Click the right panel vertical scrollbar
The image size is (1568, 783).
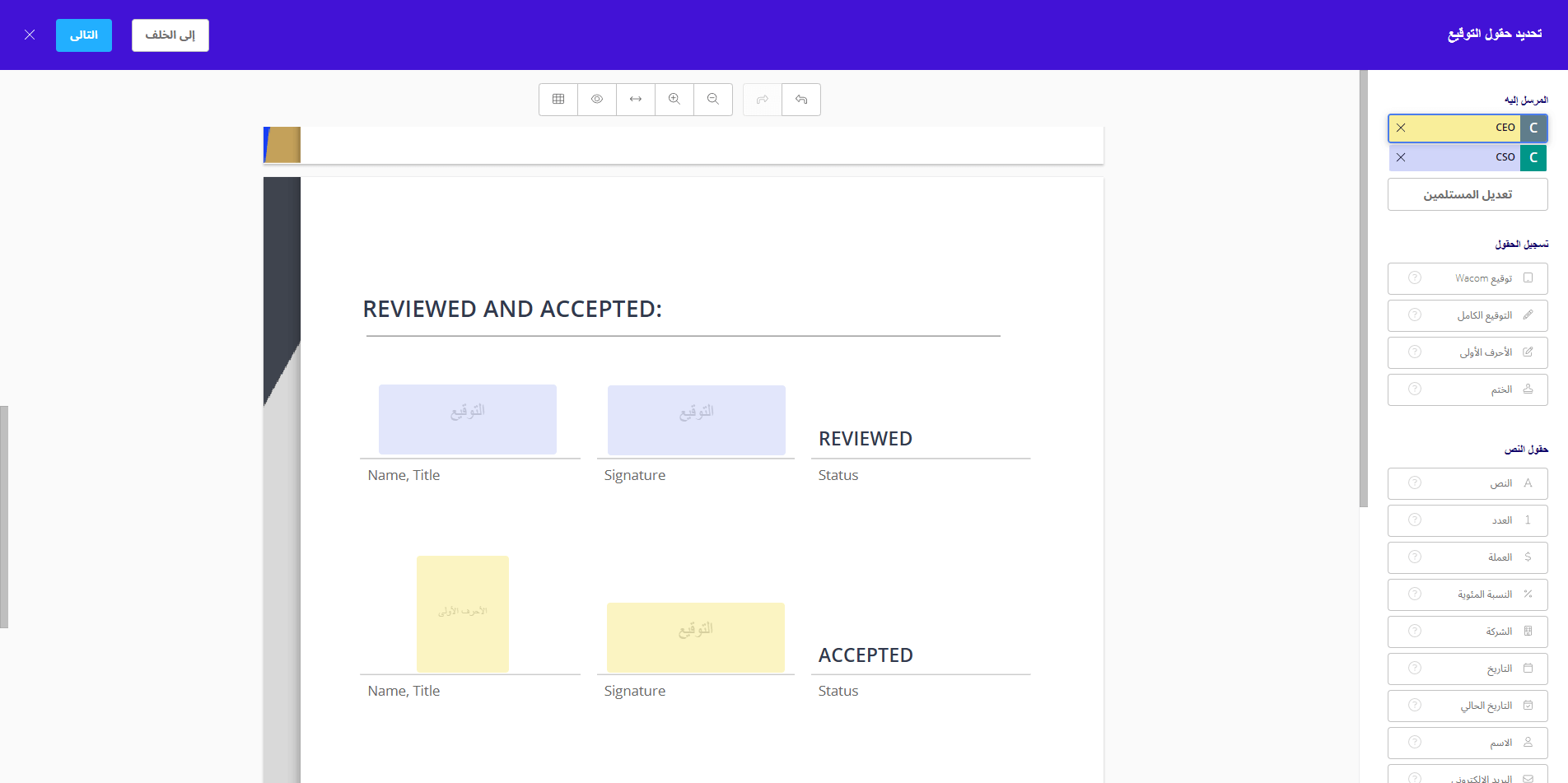coord(1364,288)
